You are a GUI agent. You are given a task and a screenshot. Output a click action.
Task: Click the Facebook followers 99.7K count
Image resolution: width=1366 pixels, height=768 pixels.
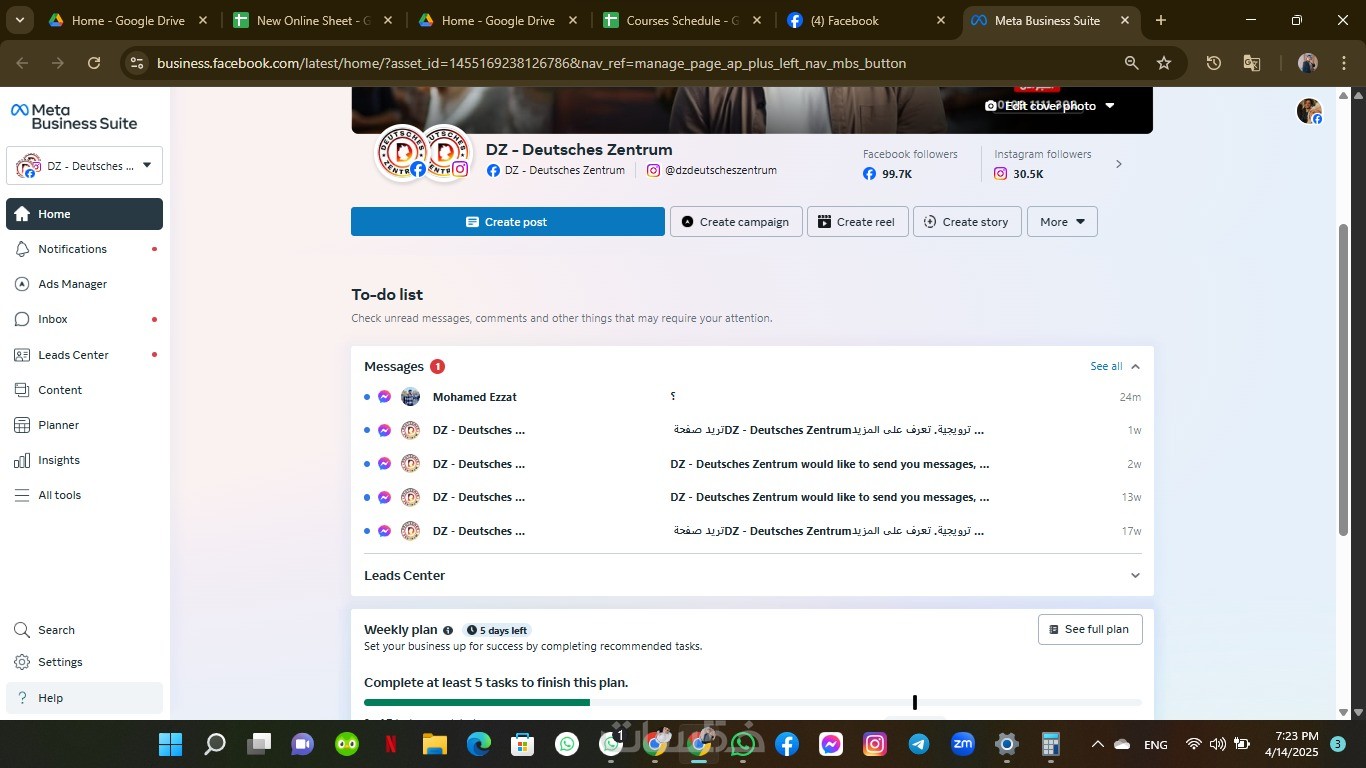click(x=897, y=174)
